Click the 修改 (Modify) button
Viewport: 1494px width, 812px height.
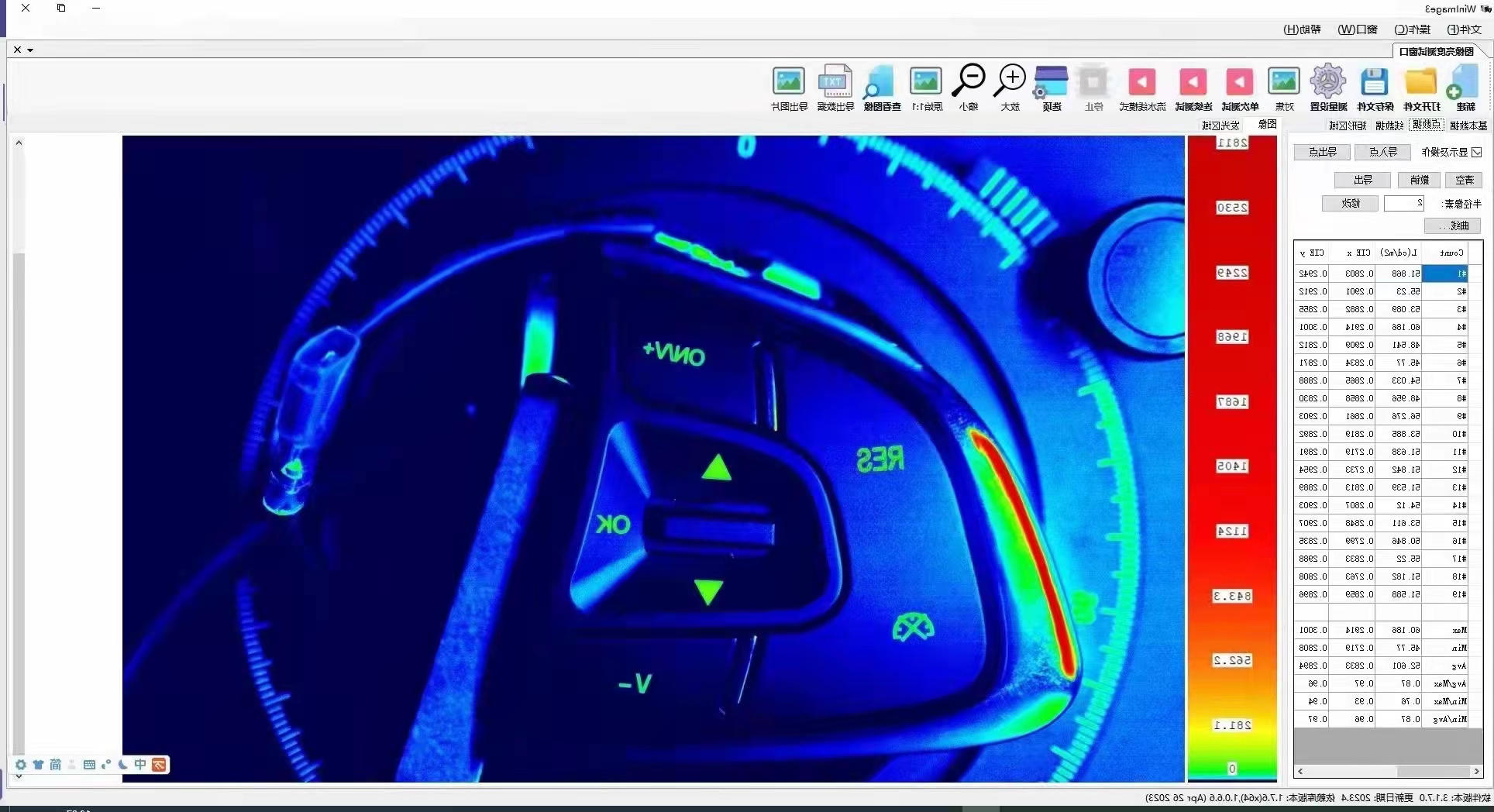(1350, 203)
